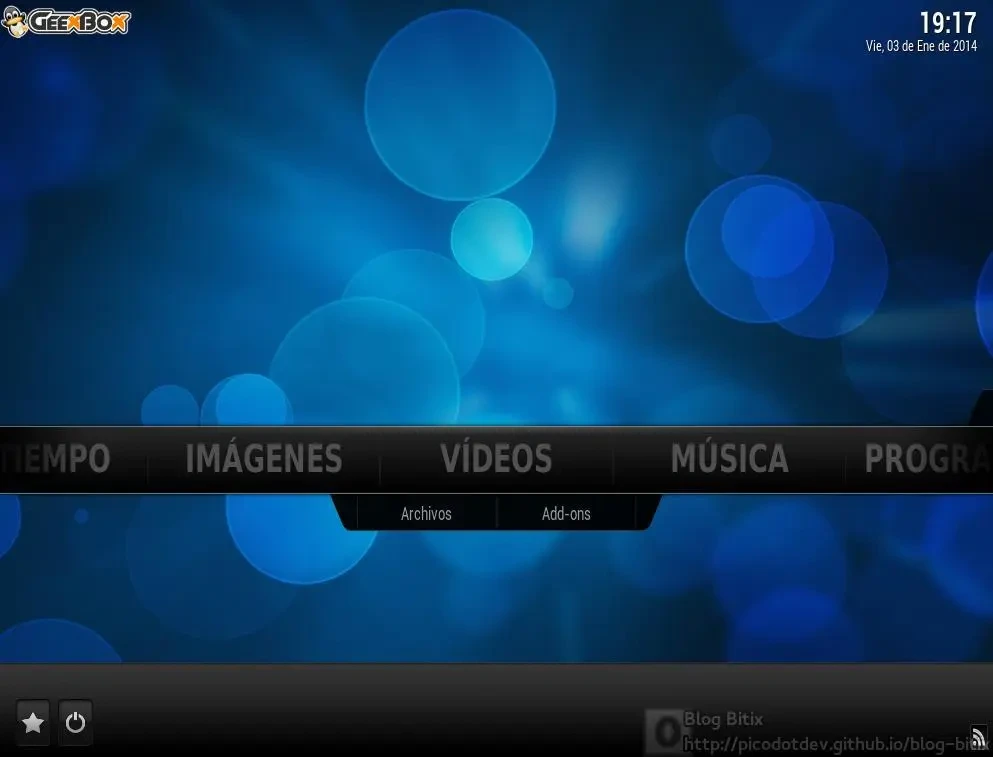Click the Blog Bitix watermark text
This screenshot has width=993, height=757.
click(723, 719)
